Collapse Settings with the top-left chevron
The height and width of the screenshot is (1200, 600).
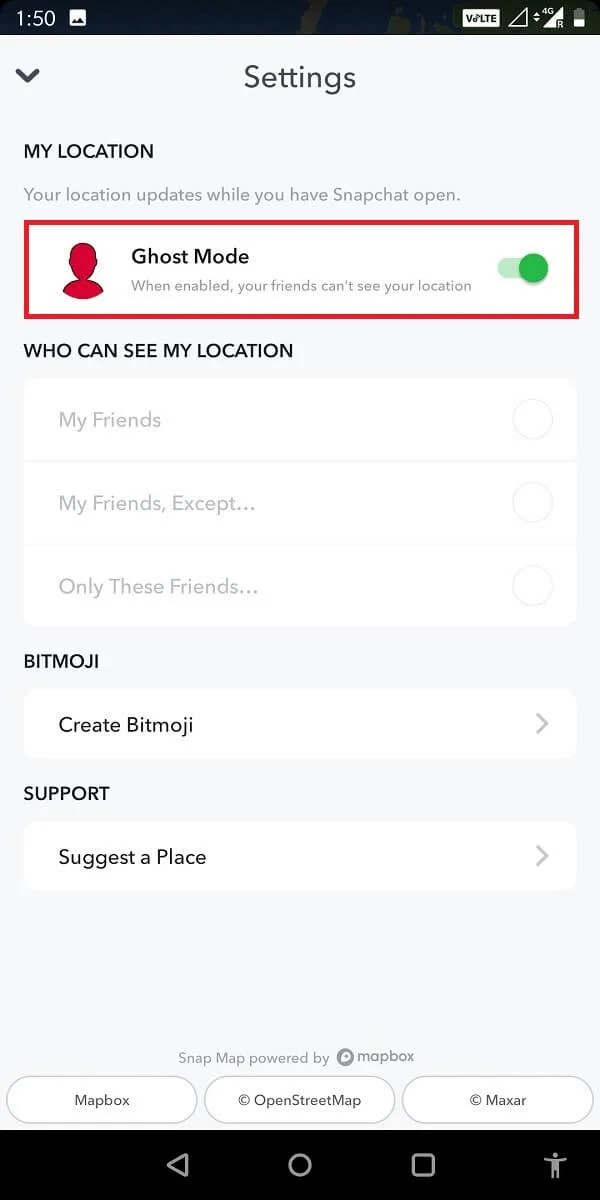point(28,75)
